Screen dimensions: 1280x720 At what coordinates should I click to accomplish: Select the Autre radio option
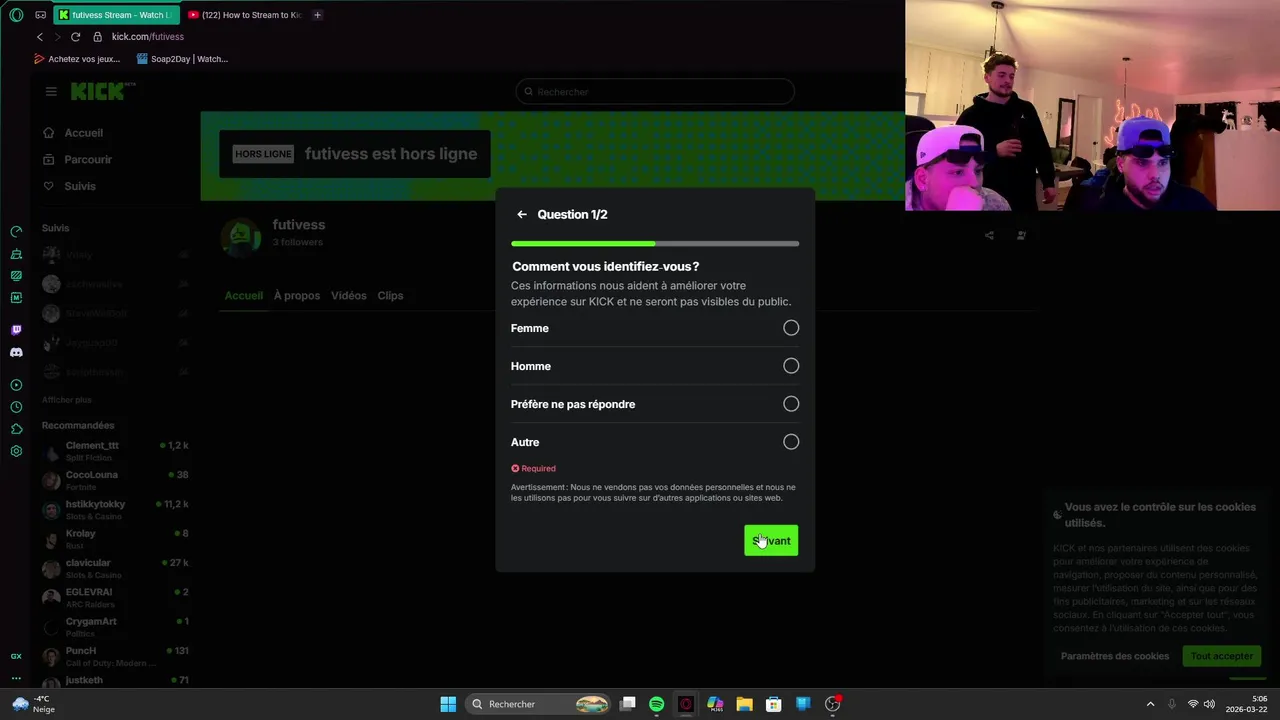(791, 442)
